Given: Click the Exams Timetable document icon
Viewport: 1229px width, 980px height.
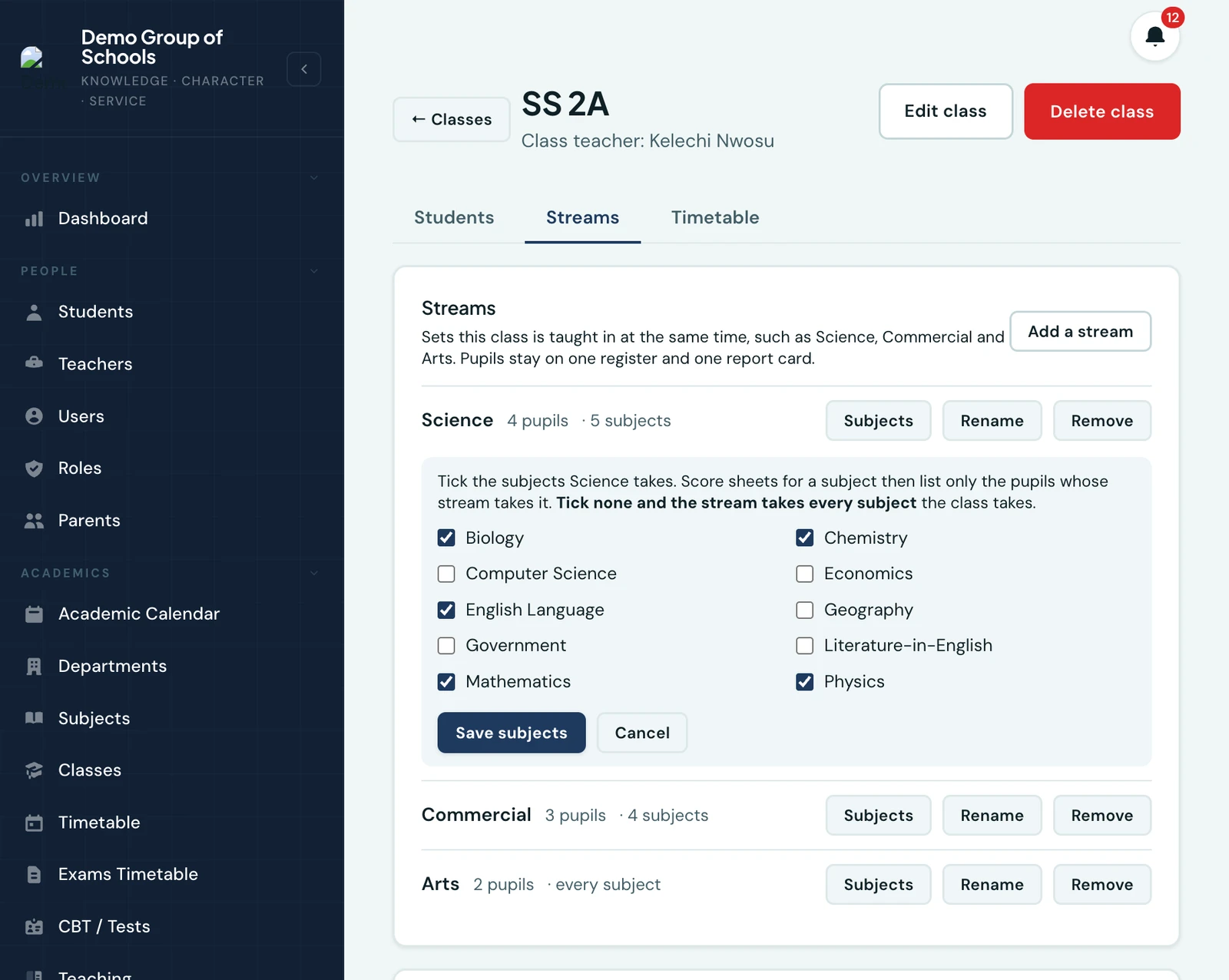Looking at the screenshot, I should (x=34, y=875).
